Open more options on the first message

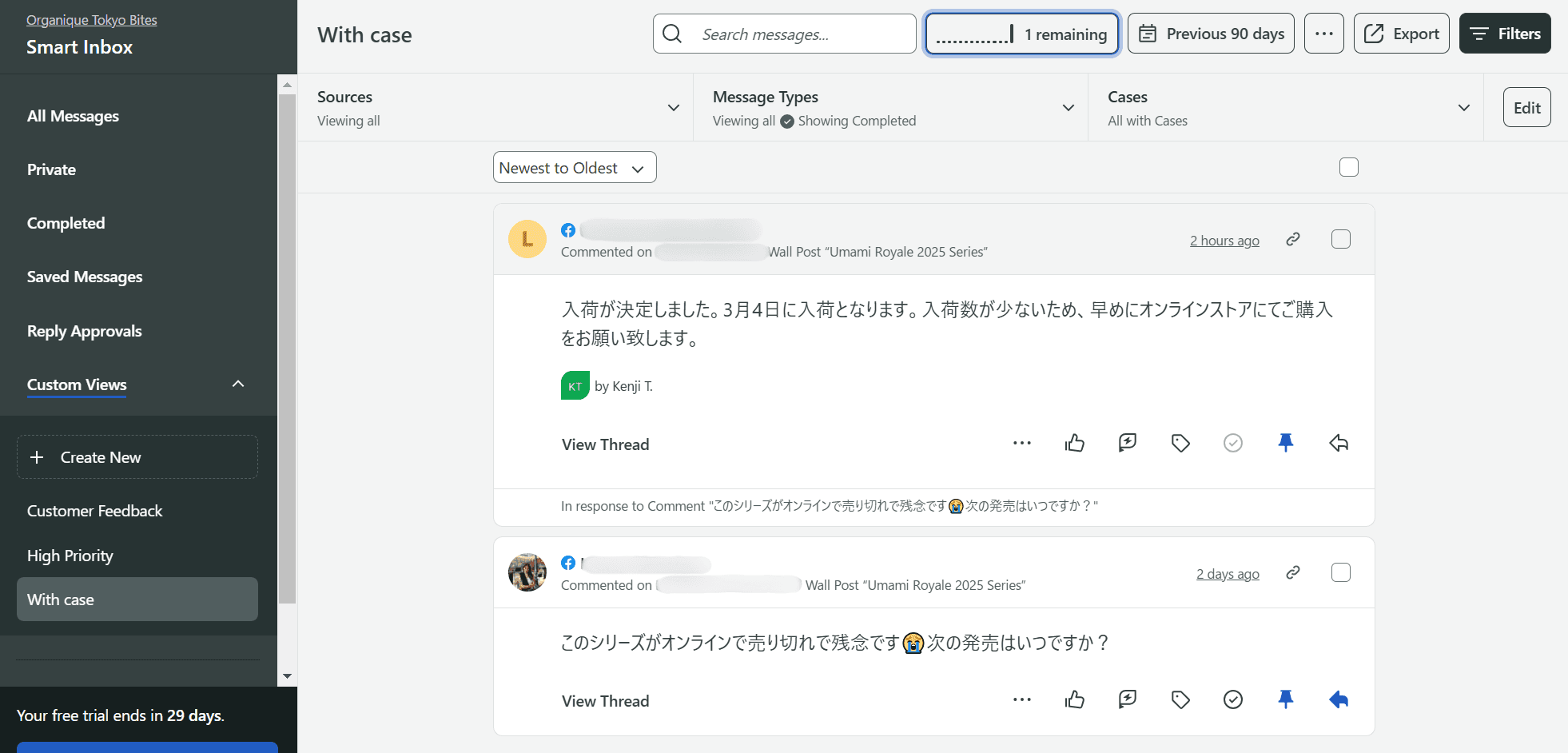coord(1022,443)
